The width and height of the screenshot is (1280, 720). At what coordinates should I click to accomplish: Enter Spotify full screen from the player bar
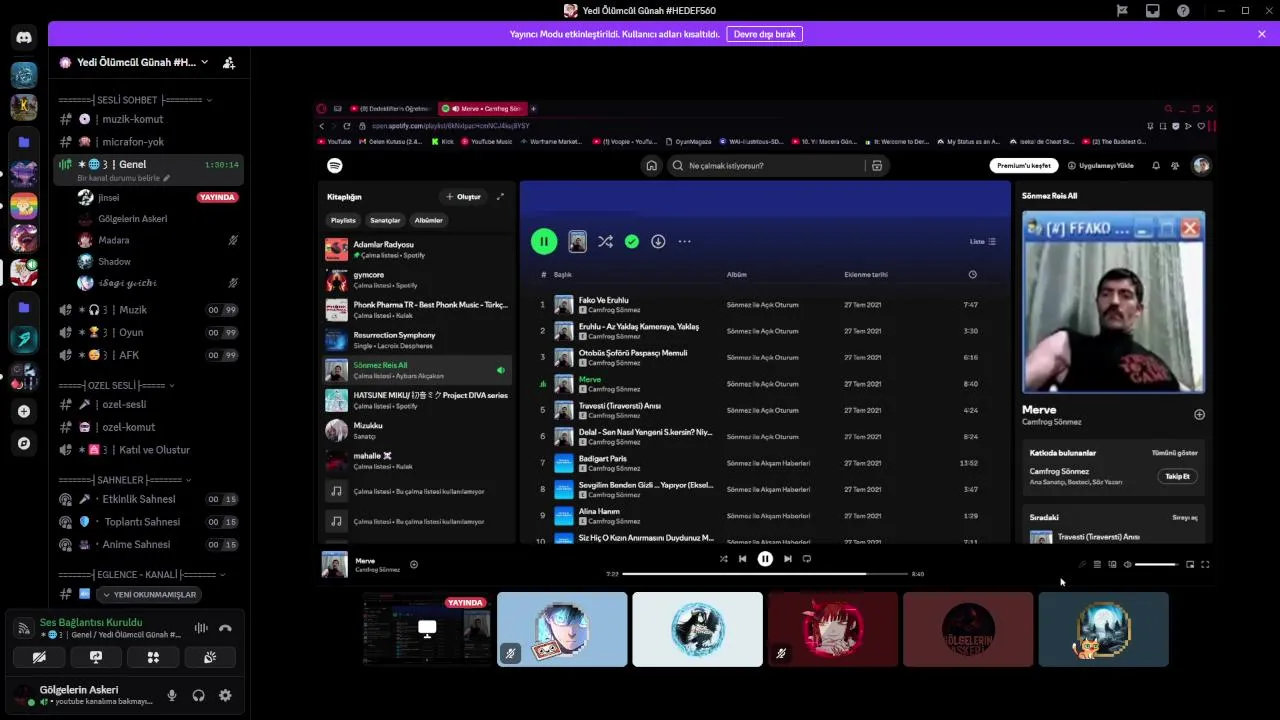(x=1205, y=564)
